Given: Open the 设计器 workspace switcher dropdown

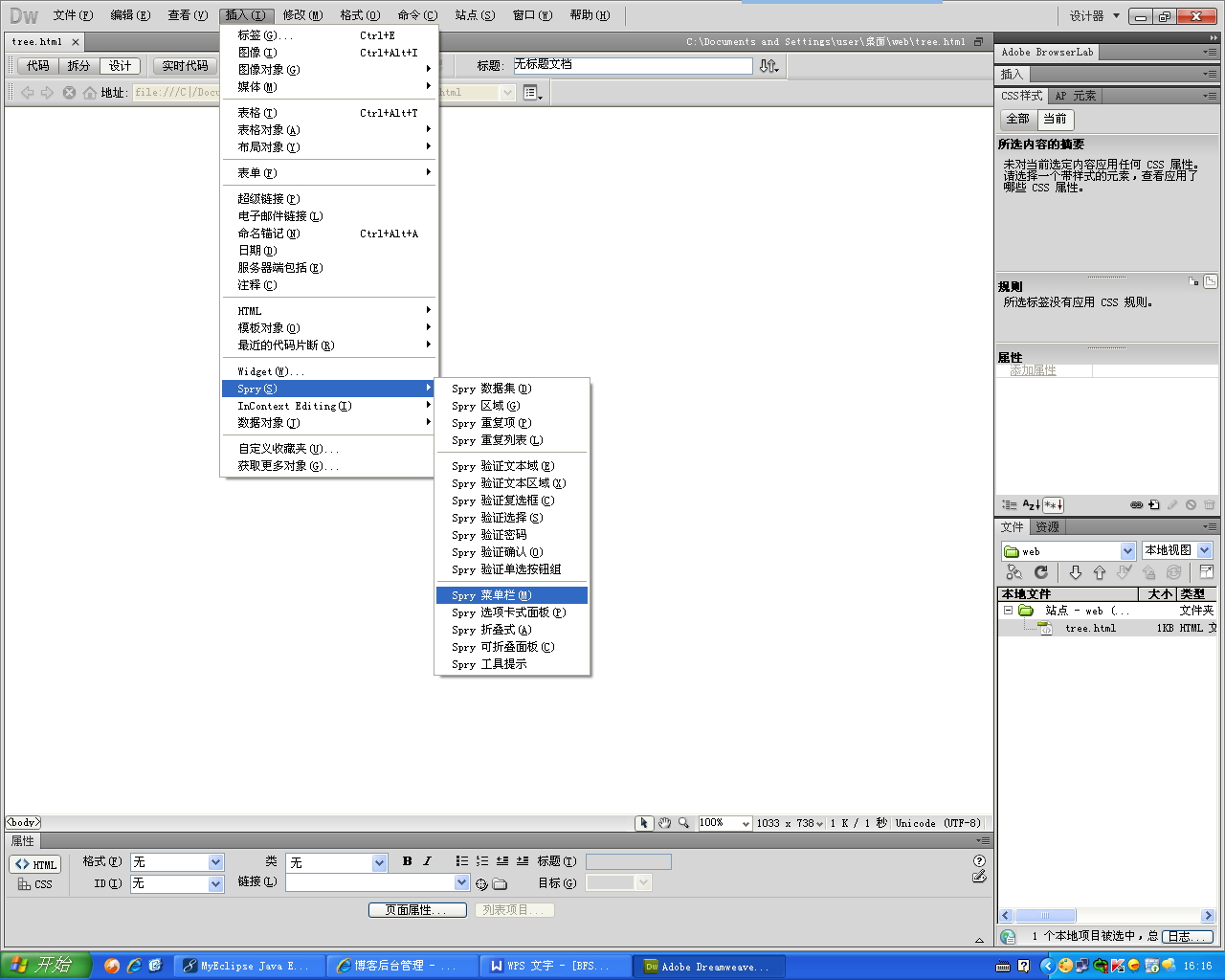Looking at the screenshot, I should point(1095,16).
